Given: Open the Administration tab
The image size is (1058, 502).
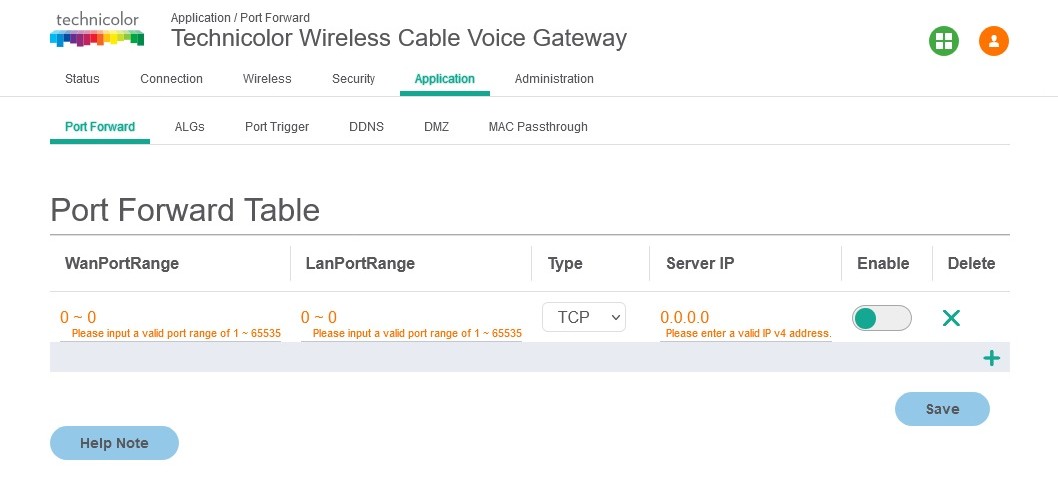Looking at the screenshot, I should pyautogui.click(x=554, y=79).
